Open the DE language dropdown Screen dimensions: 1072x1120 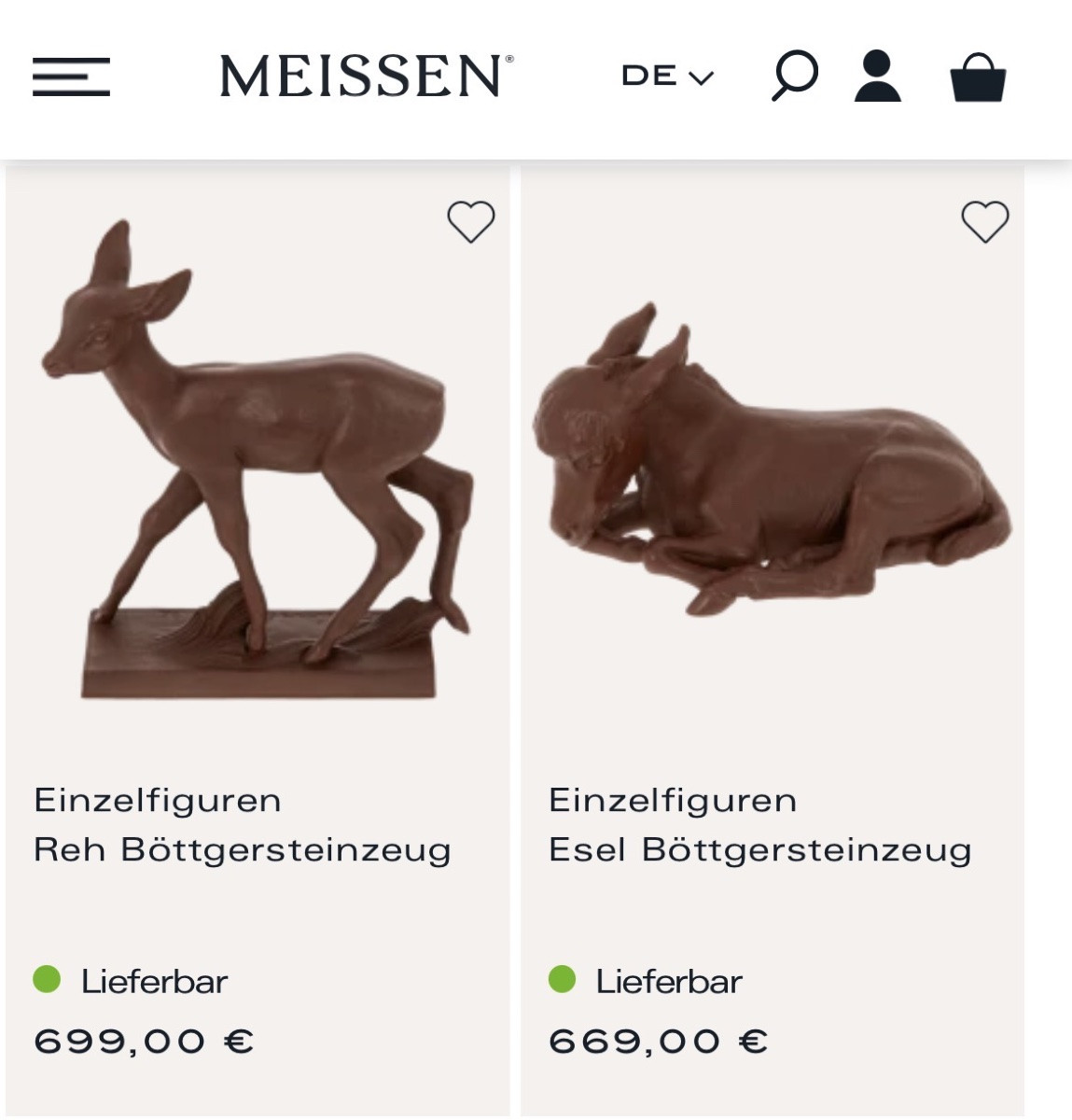tap(666, 75)
